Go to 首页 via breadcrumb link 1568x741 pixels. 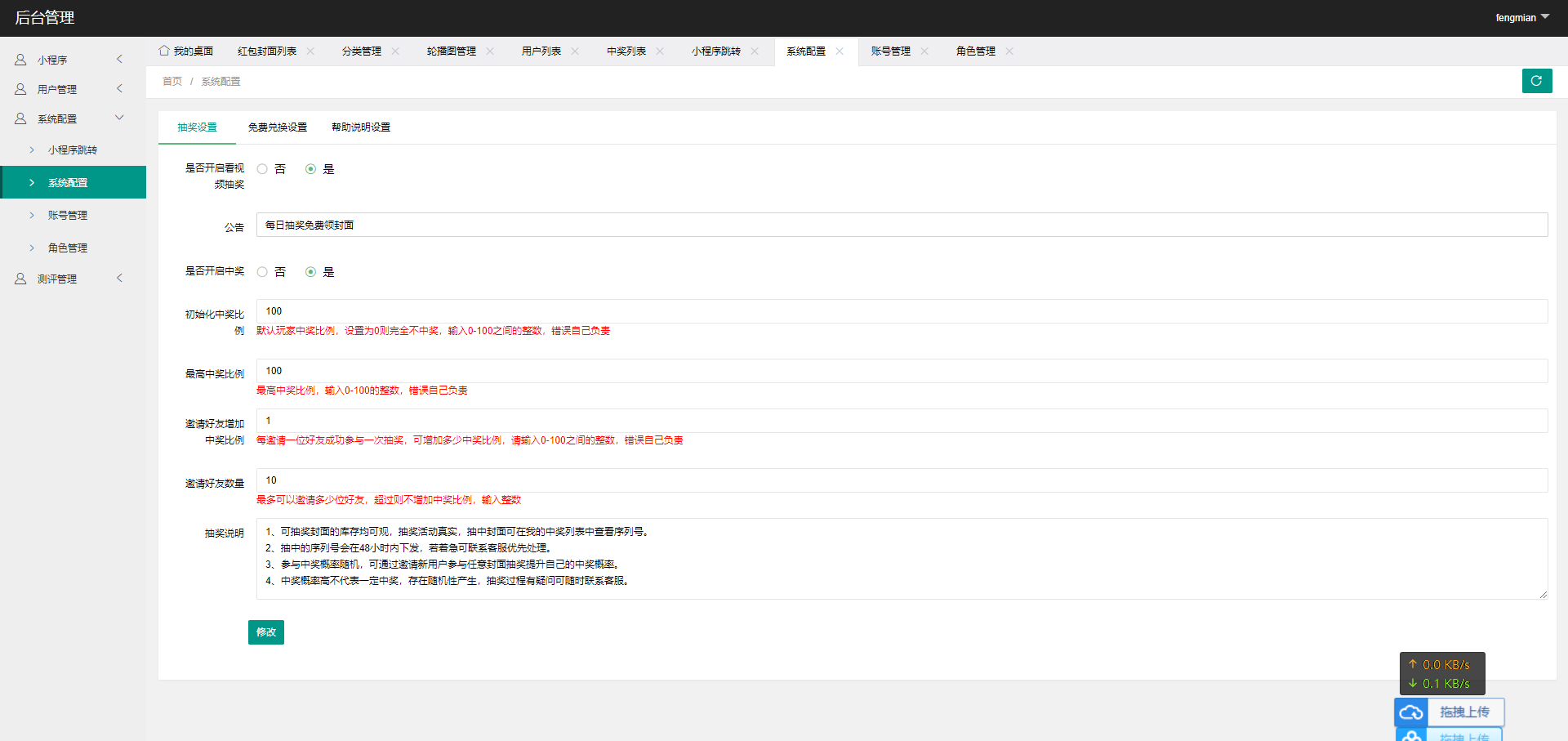(172, 82)
